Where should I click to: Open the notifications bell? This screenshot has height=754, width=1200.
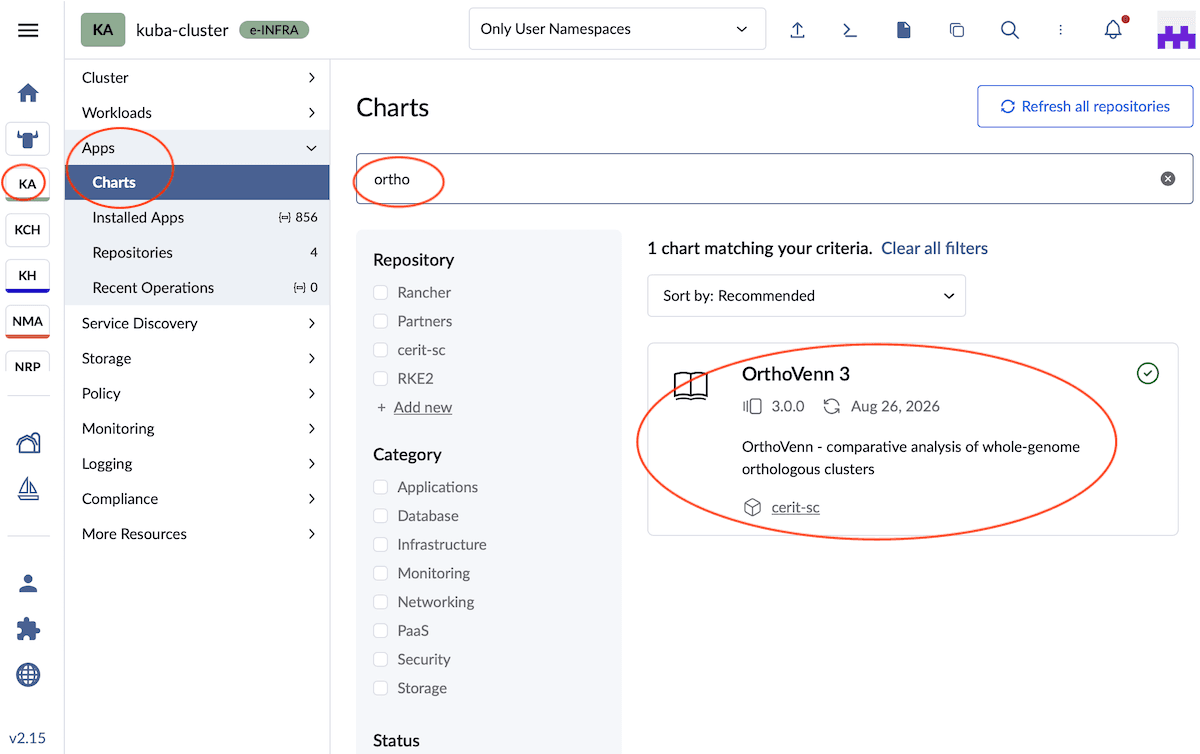tap(1114, 29)
